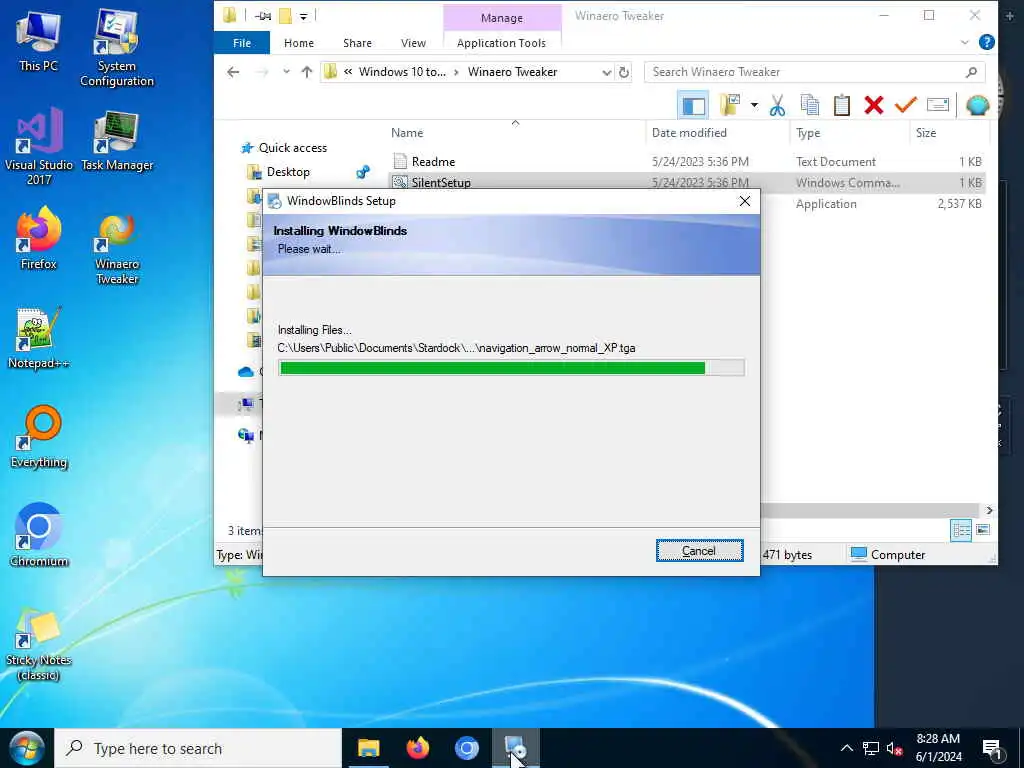Click the orange checkmark properties icon
Viewport: 1024px width, 768px height.
[x=906, y=105]
